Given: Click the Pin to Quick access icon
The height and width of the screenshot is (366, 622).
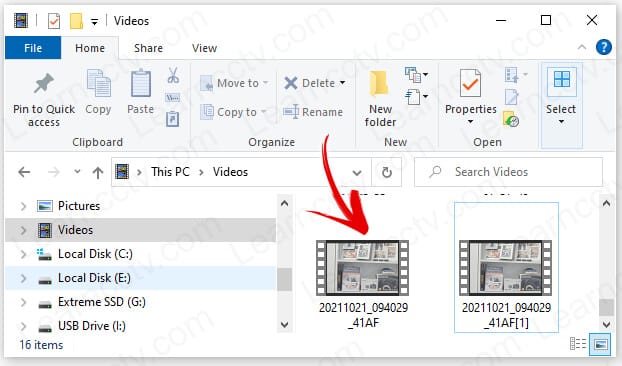Looking at the screenshot, I should click(x=44, y=83).
